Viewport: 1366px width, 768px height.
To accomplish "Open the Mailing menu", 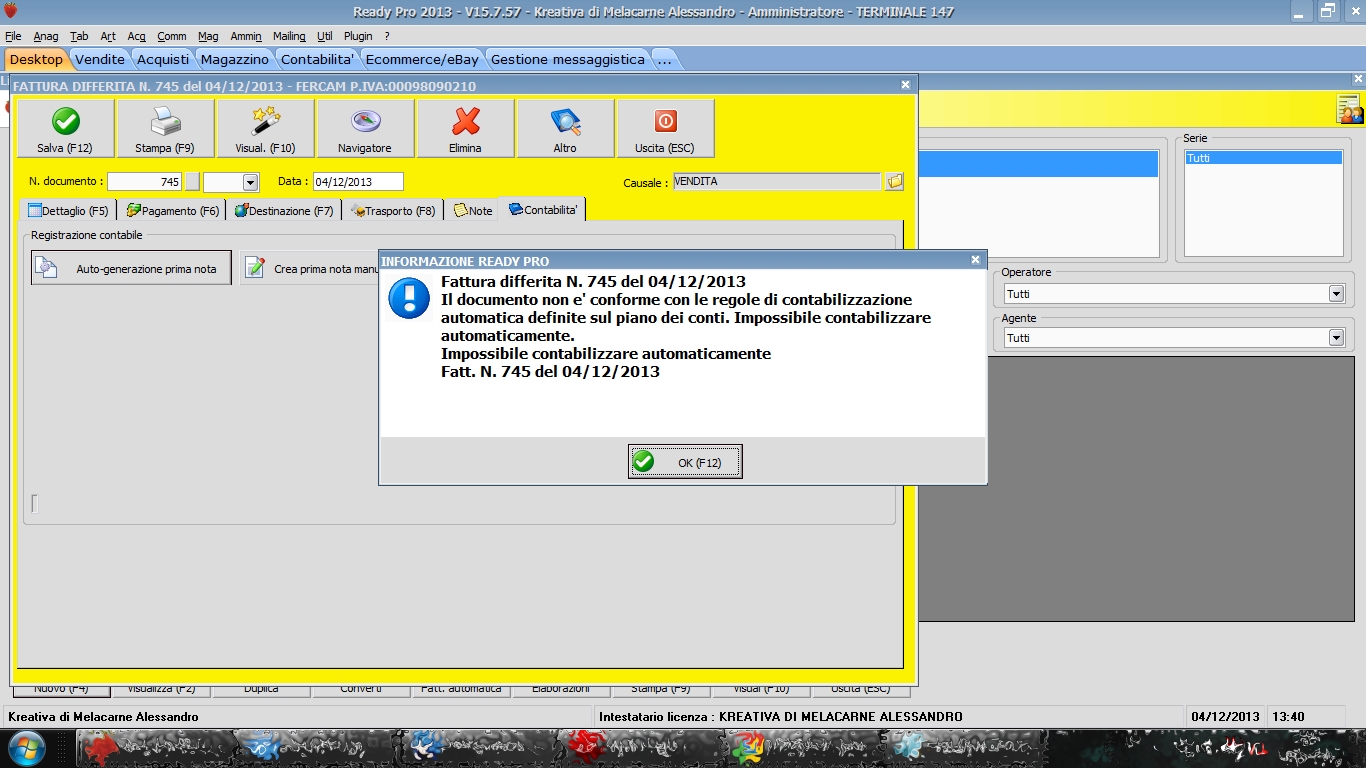I will pyautogui.click(x=289, y=36).
